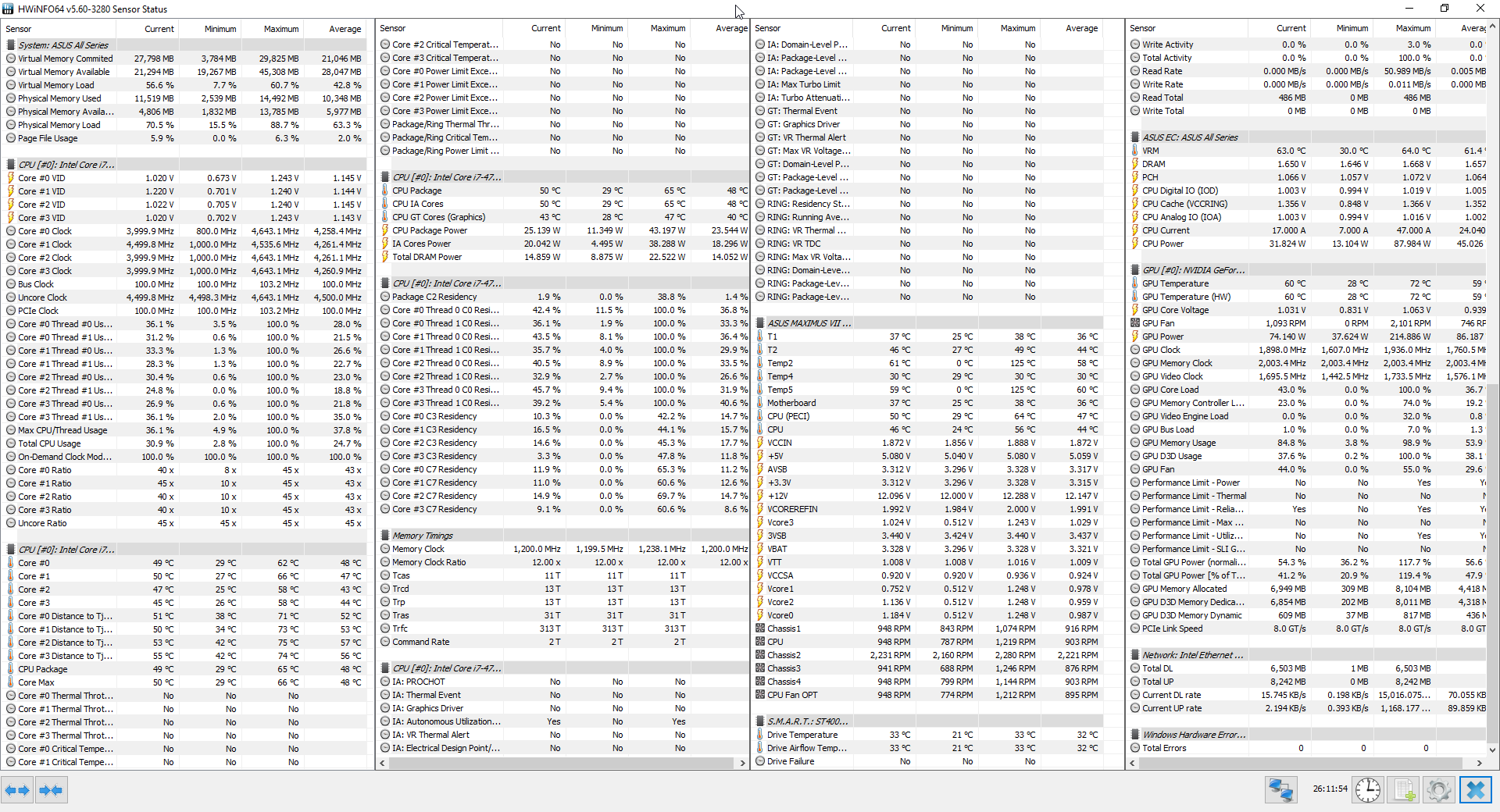The height and width of the screenshot is (812, 1500).
Task: Click the lightning icon beside CPU Package Power
Action: click(385, 230)
